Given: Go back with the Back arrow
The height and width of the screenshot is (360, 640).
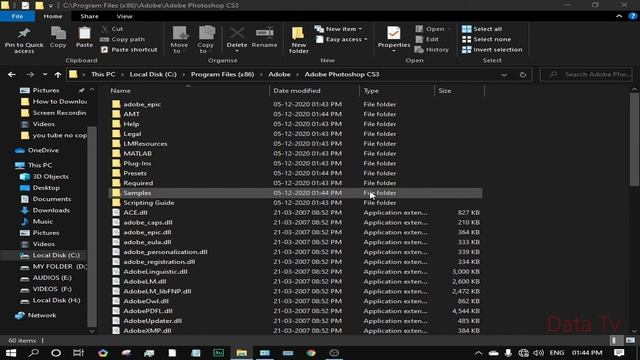Looking at the screenshot, I should click(12, 74).
